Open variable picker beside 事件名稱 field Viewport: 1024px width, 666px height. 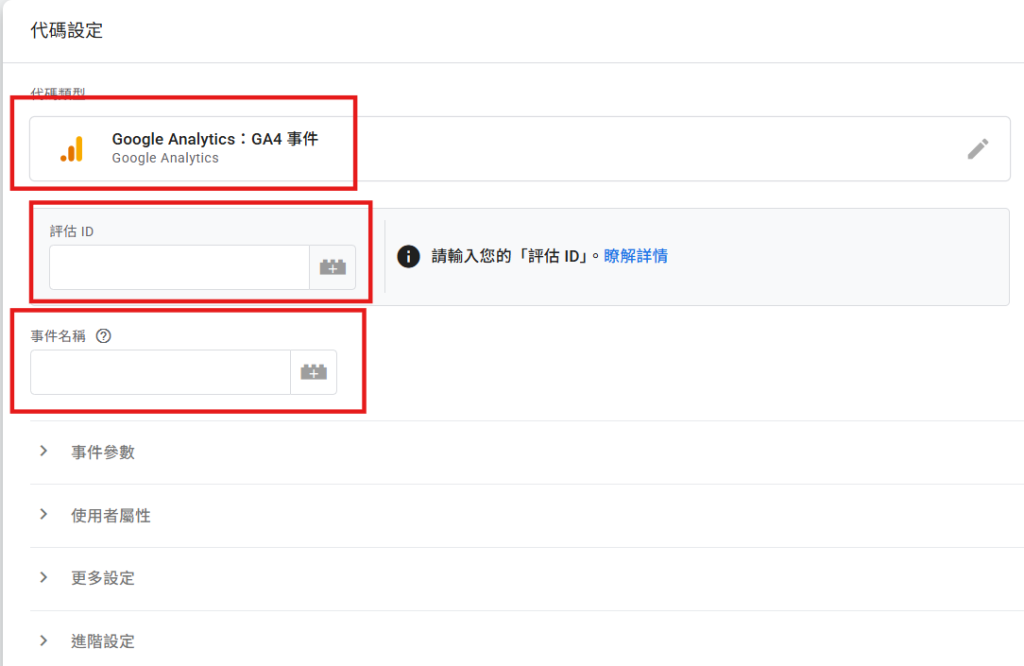313,372
